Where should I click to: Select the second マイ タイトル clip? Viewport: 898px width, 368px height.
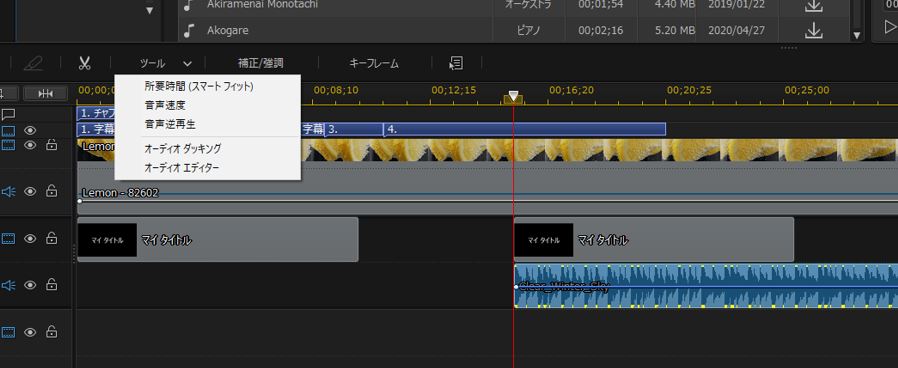click(653, 239)
